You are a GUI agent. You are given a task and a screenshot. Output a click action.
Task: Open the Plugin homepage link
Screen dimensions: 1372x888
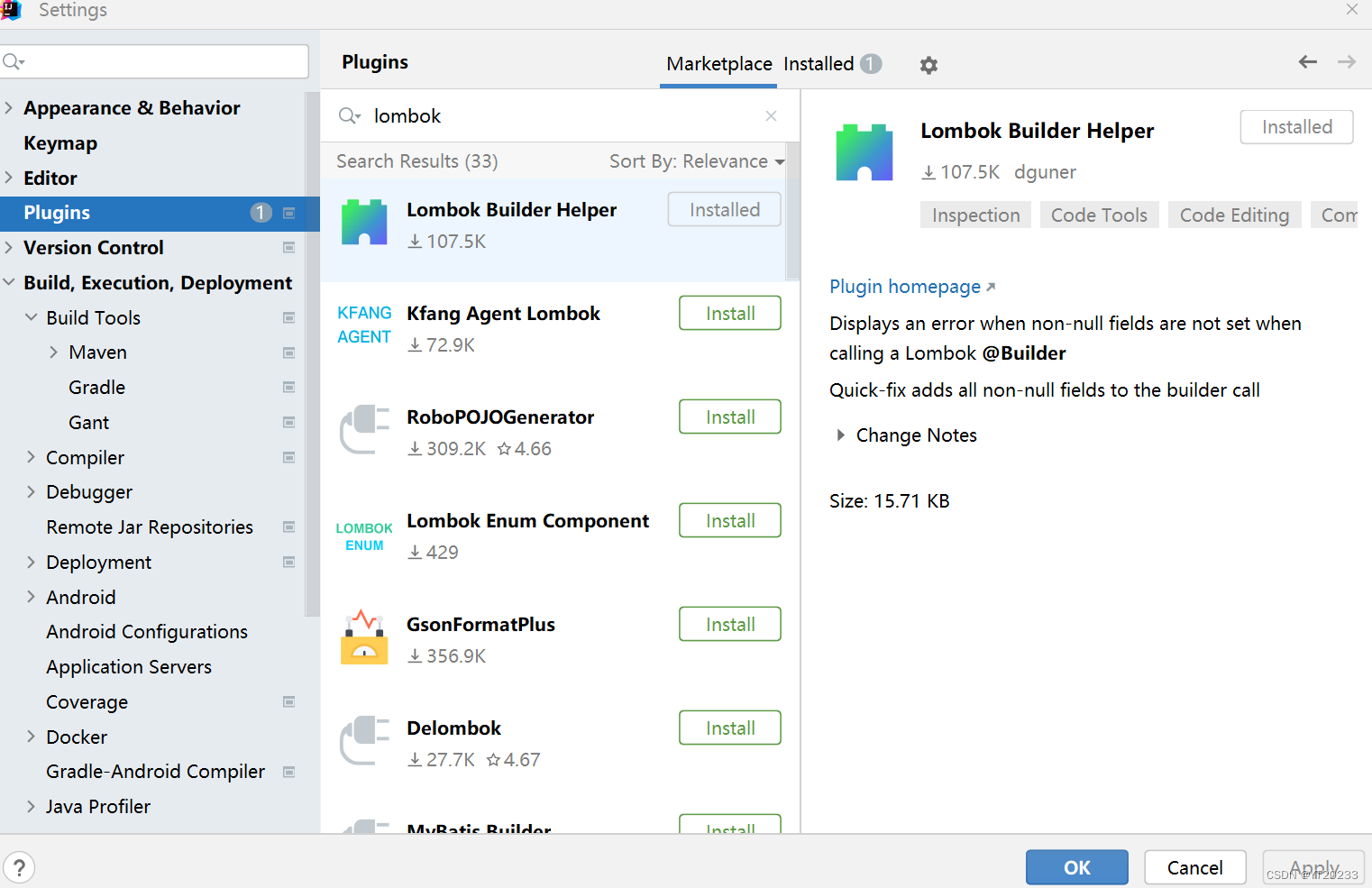[912, 287]
